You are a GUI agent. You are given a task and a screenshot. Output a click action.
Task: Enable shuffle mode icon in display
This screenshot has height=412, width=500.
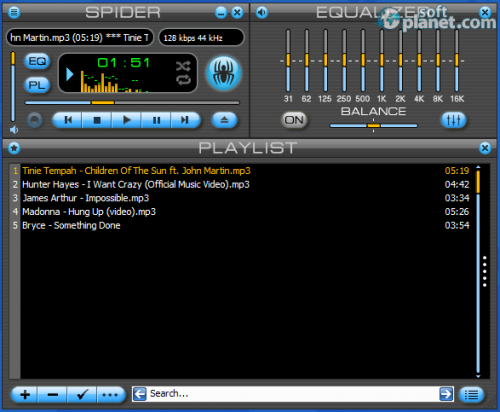183,66
